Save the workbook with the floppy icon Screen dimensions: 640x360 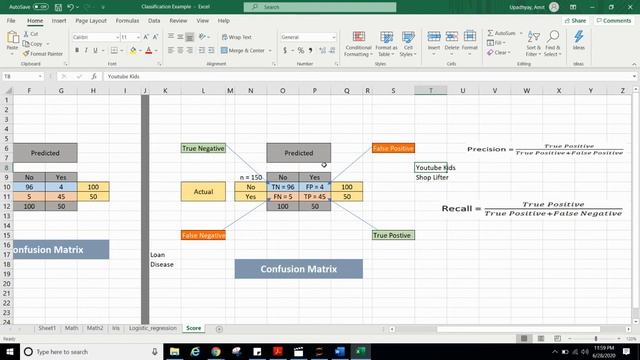tap(58, 7)
